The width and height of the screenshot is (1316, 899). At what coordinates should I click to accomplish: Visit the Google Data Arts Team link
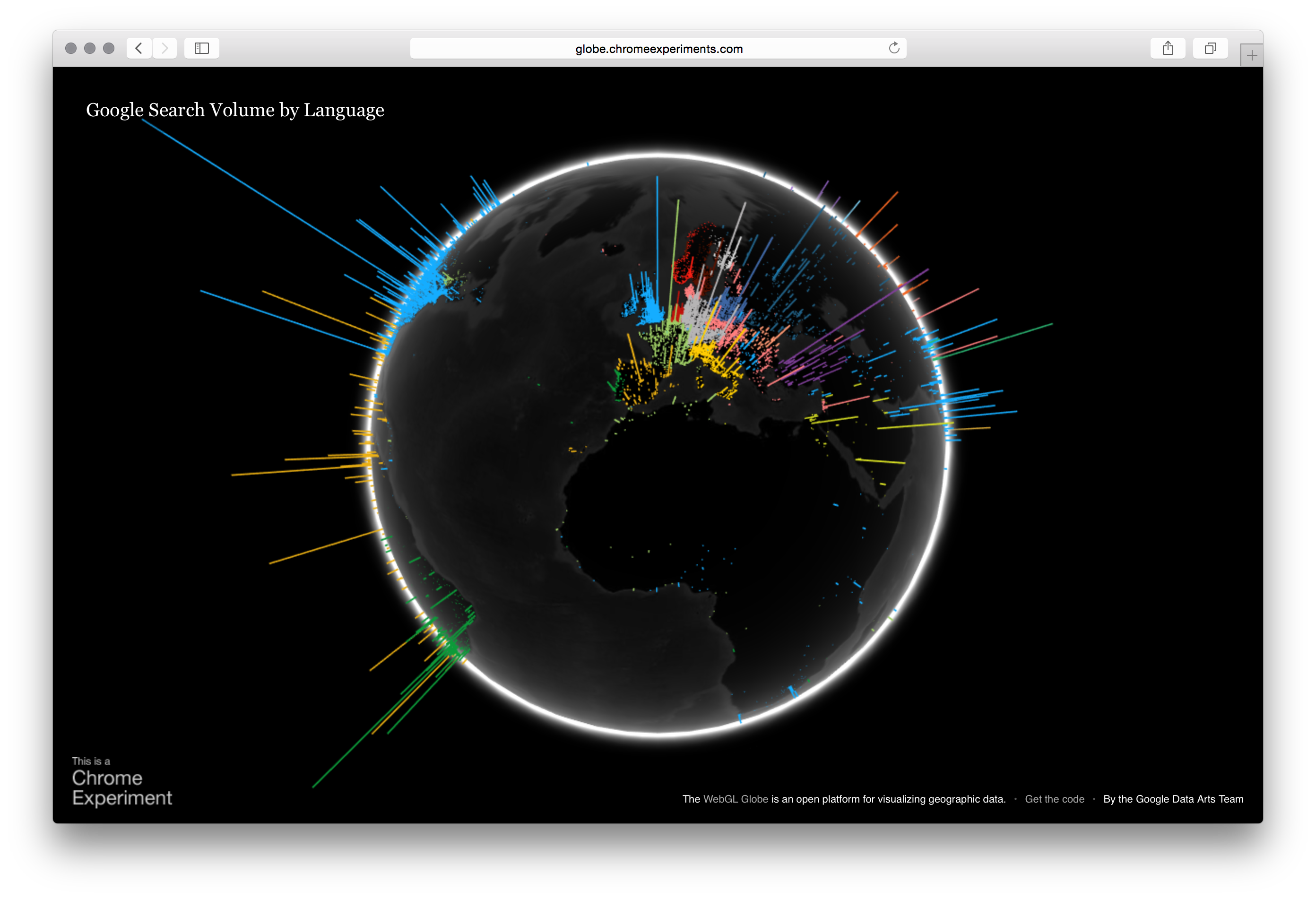tap(1173, 799)
